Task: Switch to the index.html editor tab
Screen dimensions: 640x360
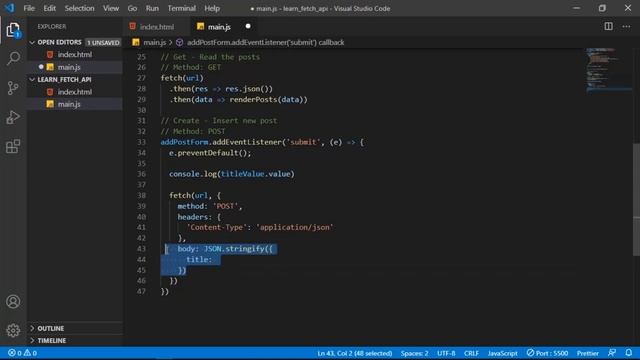Action: [x=156, y=27]
